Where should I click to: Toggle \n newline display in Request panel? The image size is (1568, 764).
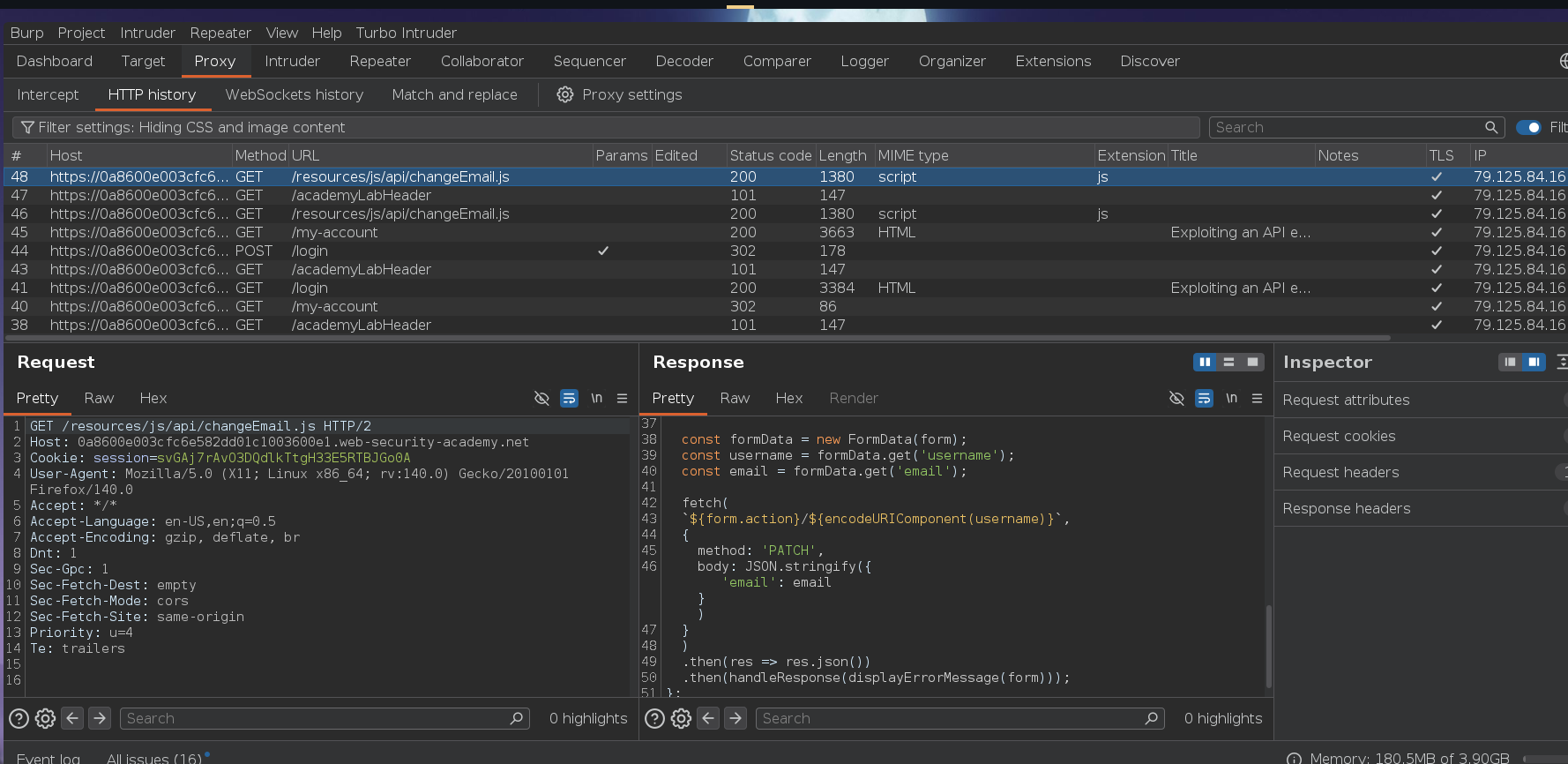click(x=596, y=398)
